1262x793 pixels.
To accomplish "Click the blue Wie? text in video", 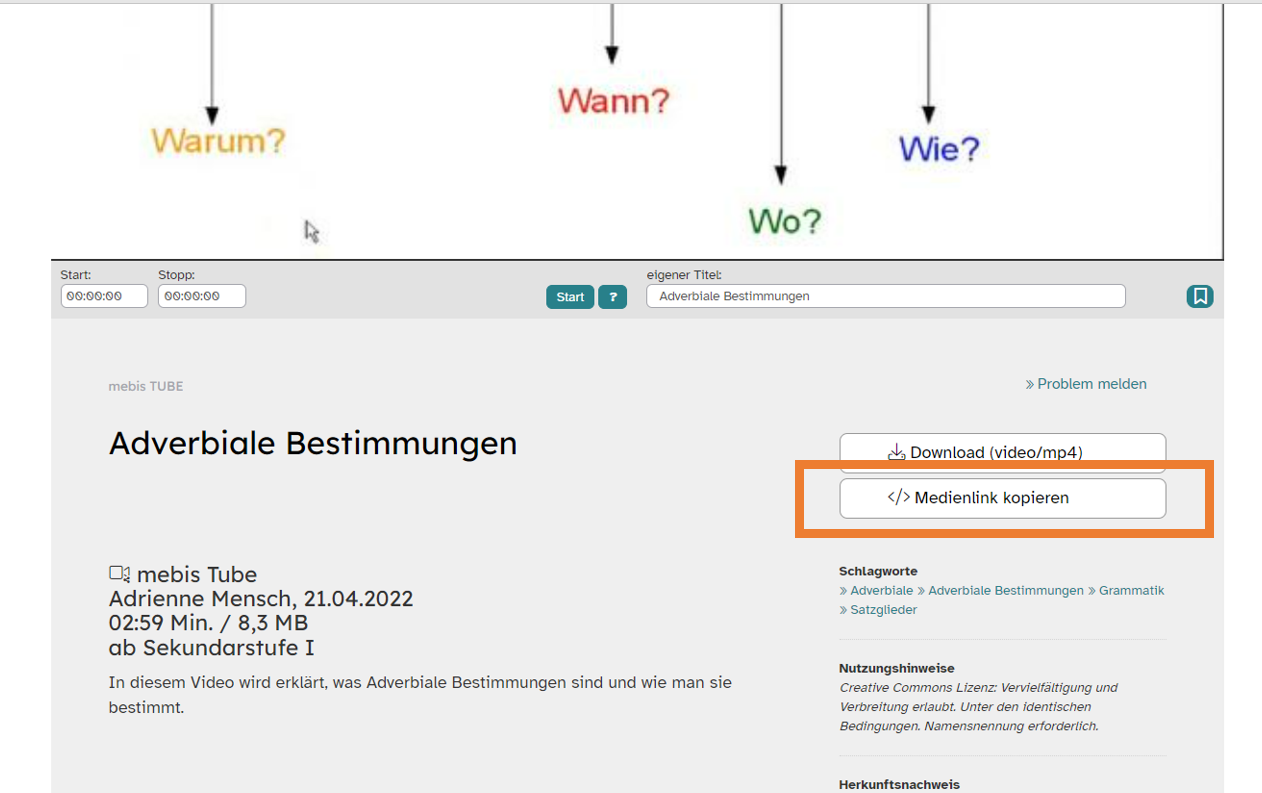I will 939,149.
